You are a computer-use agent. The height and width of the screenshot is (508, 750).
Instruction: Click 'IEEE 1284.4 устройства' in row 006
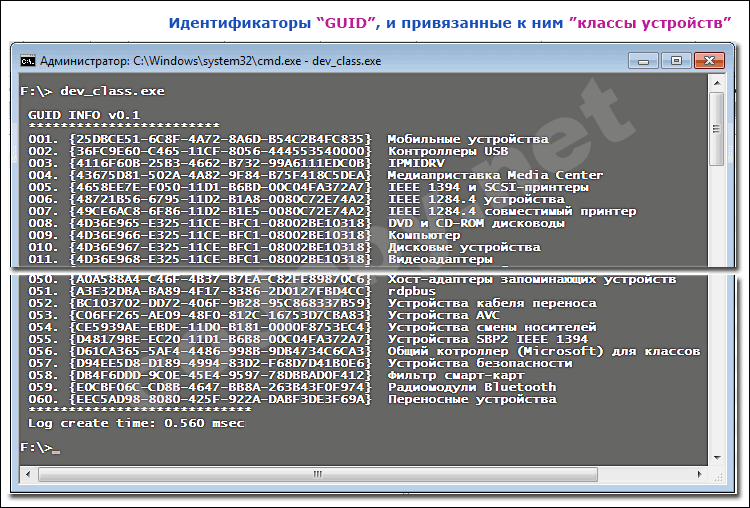(x=476, y=199)
